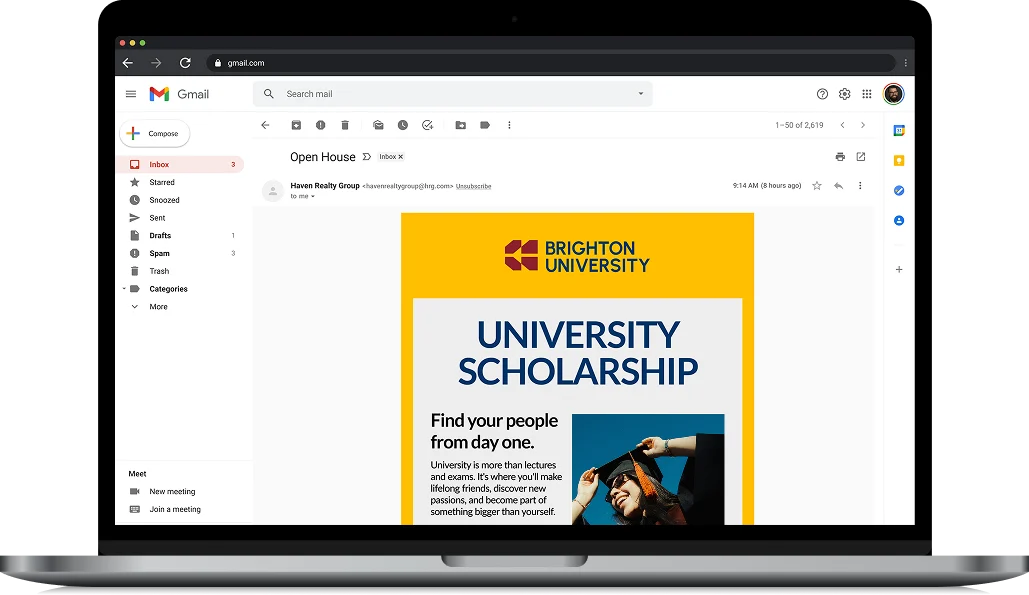This screenshot has width=1029, height=595.
Task: Click the gmail.com address bar
Action: tap(551, 63)
